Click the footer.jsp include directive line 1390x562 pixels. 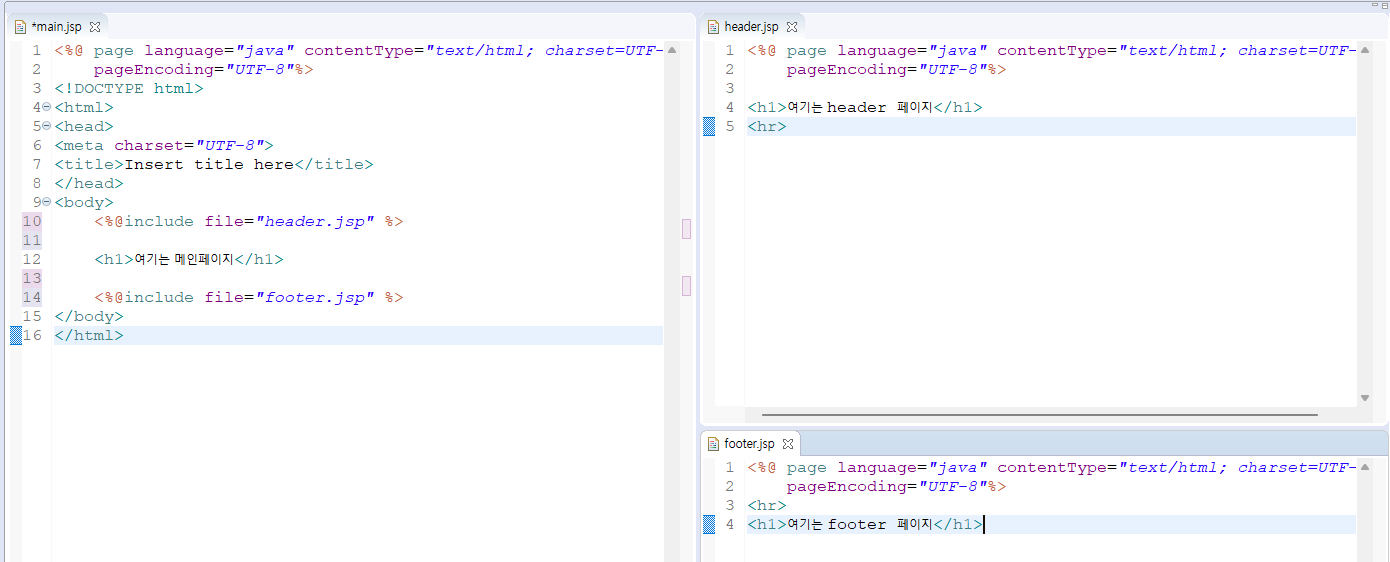point(248,297)
